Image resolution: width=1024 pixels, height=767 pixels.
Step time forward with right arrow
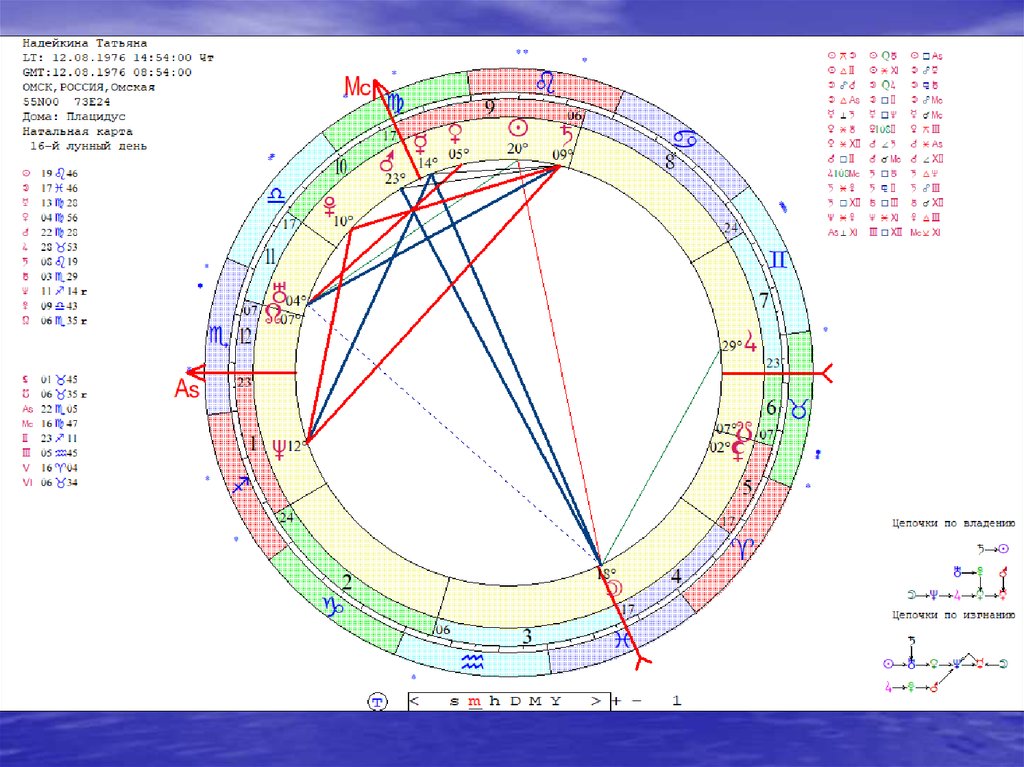596,701
